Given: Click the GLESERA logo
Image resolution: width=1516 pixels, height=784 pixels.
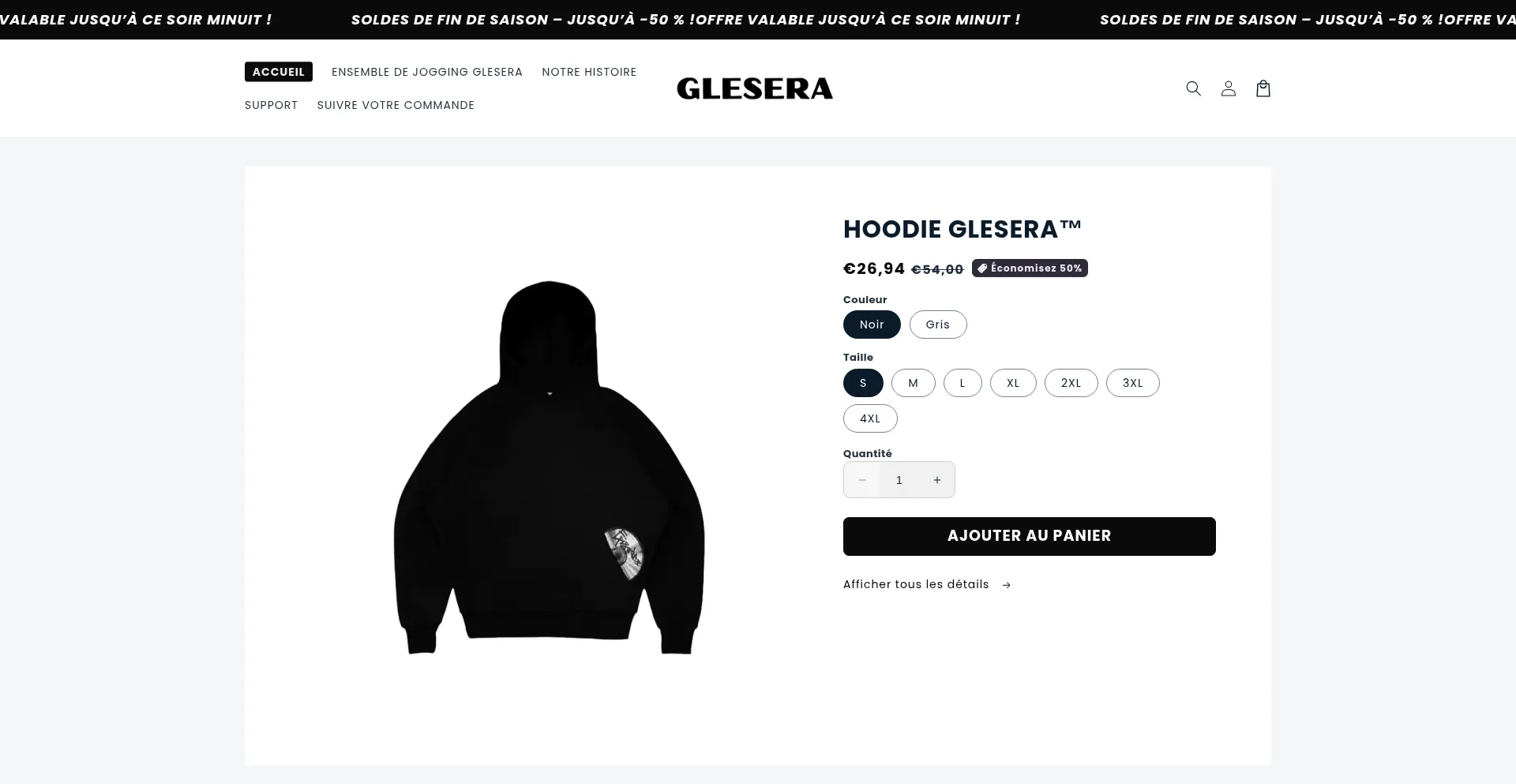Looking at the screenshot, I should 754,88.
